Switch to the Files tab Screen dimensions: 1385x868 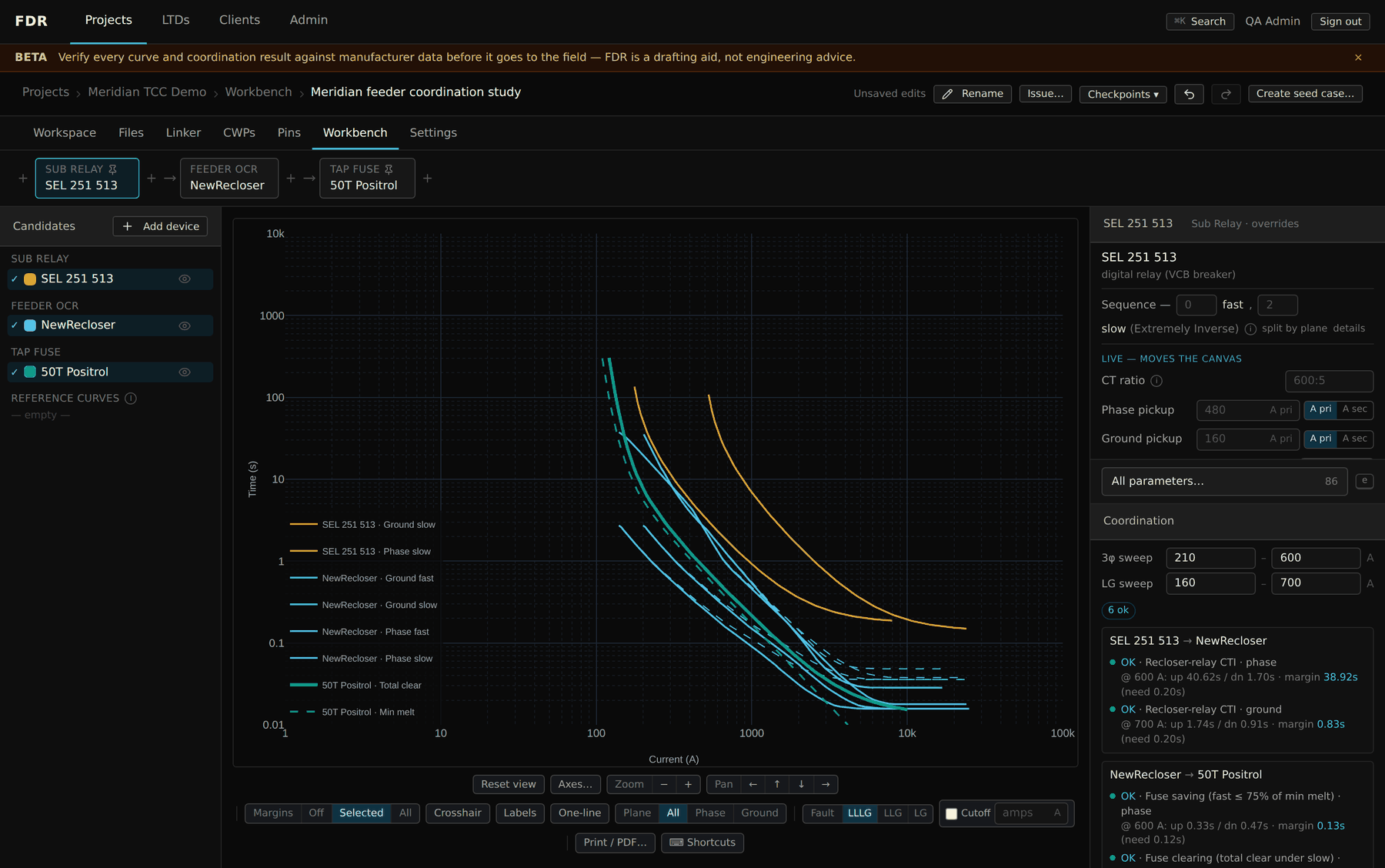131,133
